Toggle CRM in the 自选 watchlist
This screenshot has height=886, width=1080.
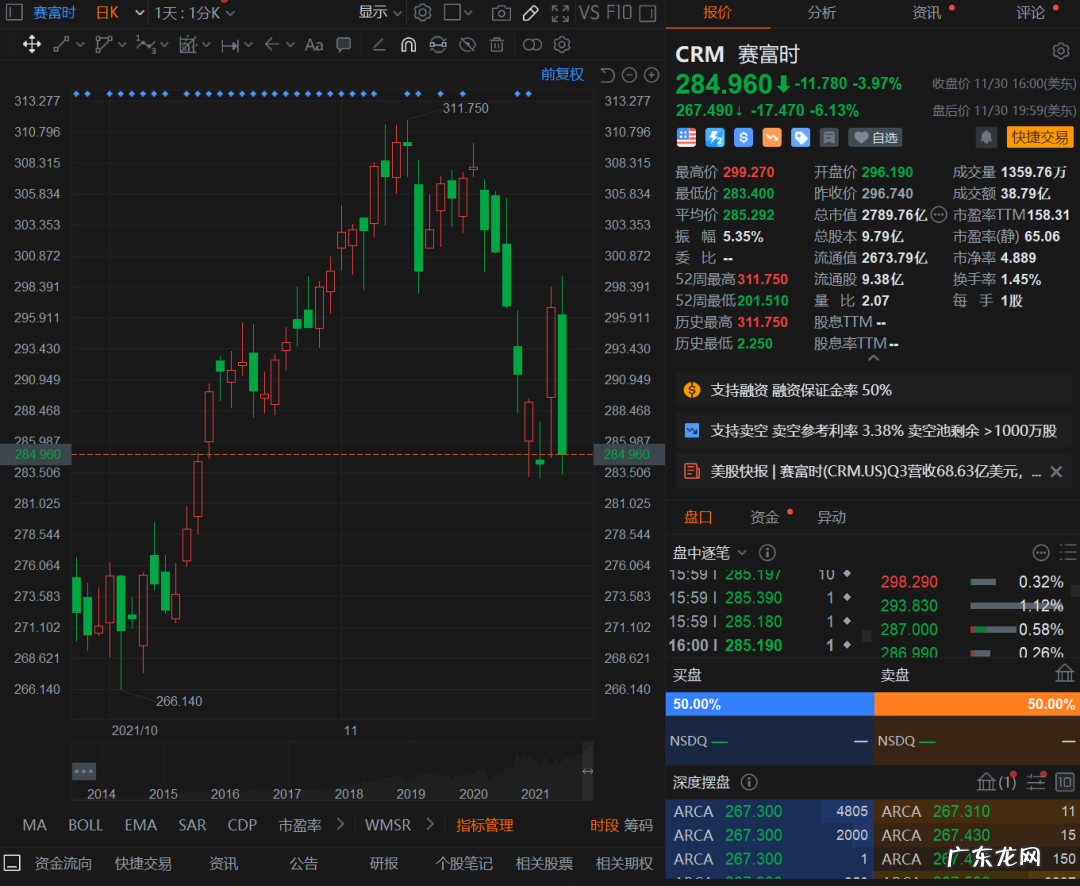click(875, 137)
